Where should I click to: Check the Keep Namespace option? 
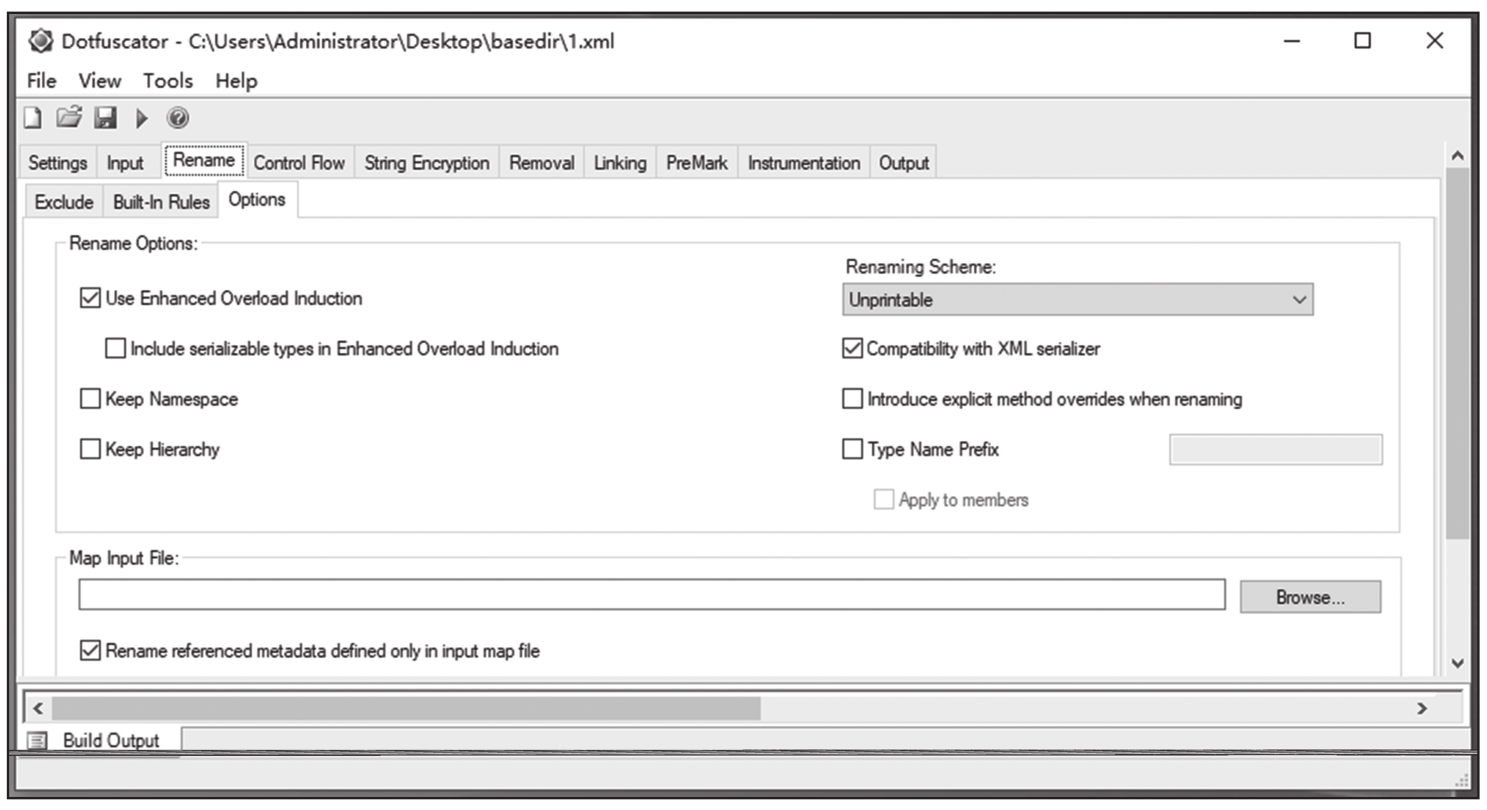(90, 399)
